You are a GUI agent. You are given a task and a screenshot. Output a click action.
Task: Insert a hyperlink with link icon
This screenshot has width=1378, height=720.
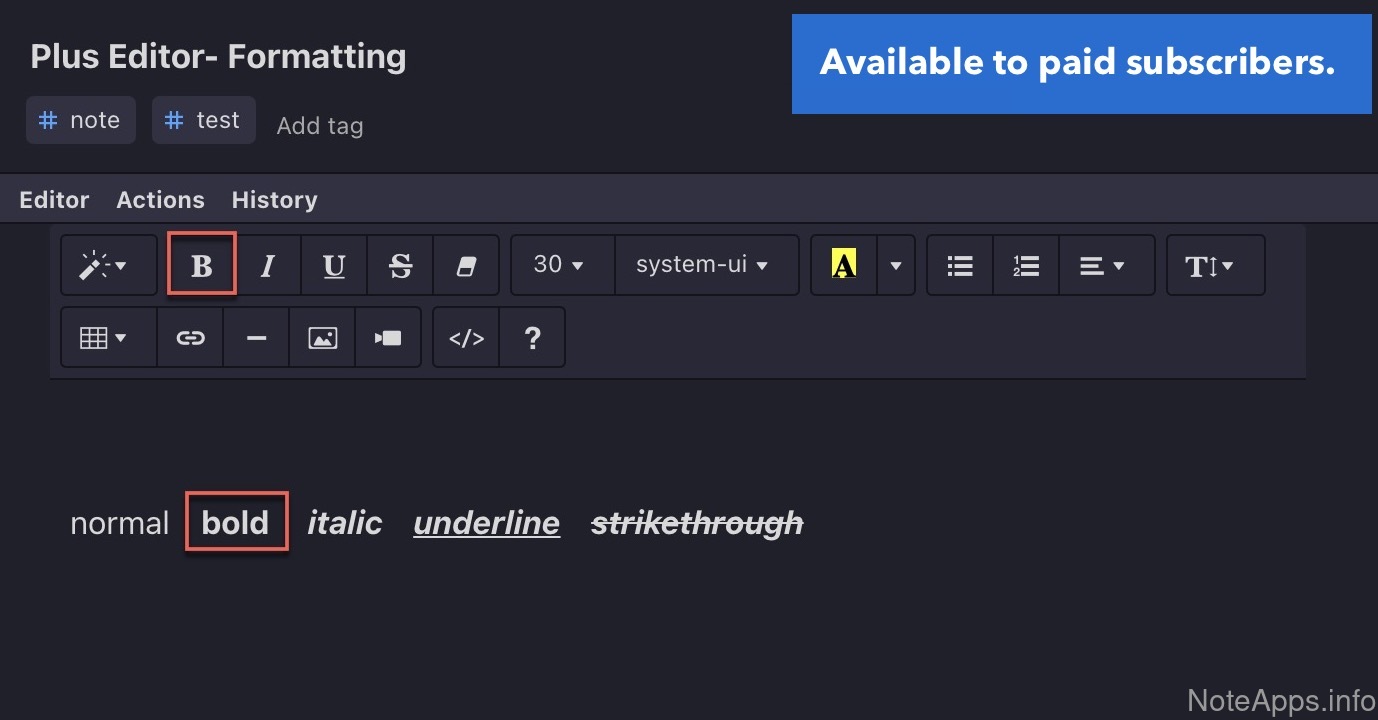190,338
